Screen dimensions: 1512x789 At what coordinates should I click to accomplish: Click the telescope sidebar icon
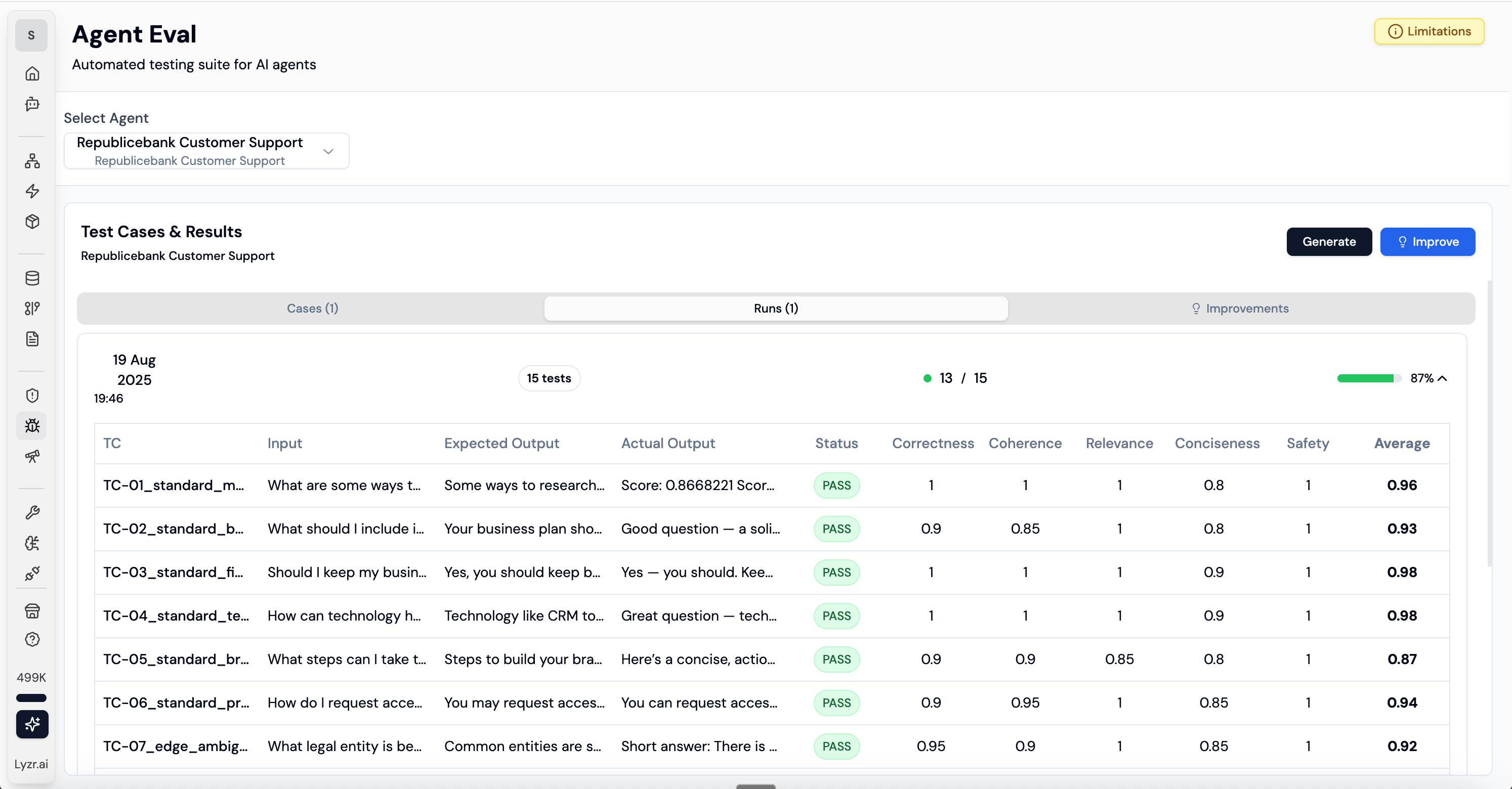pyautogui.click(x=32, y=456)
